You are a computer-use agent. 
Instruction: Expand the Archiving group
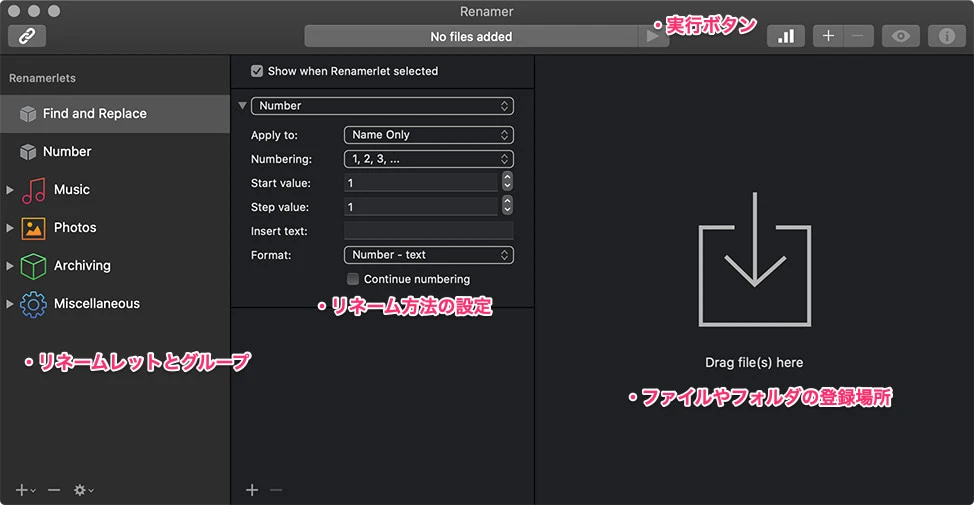click(x=11, y=266)
